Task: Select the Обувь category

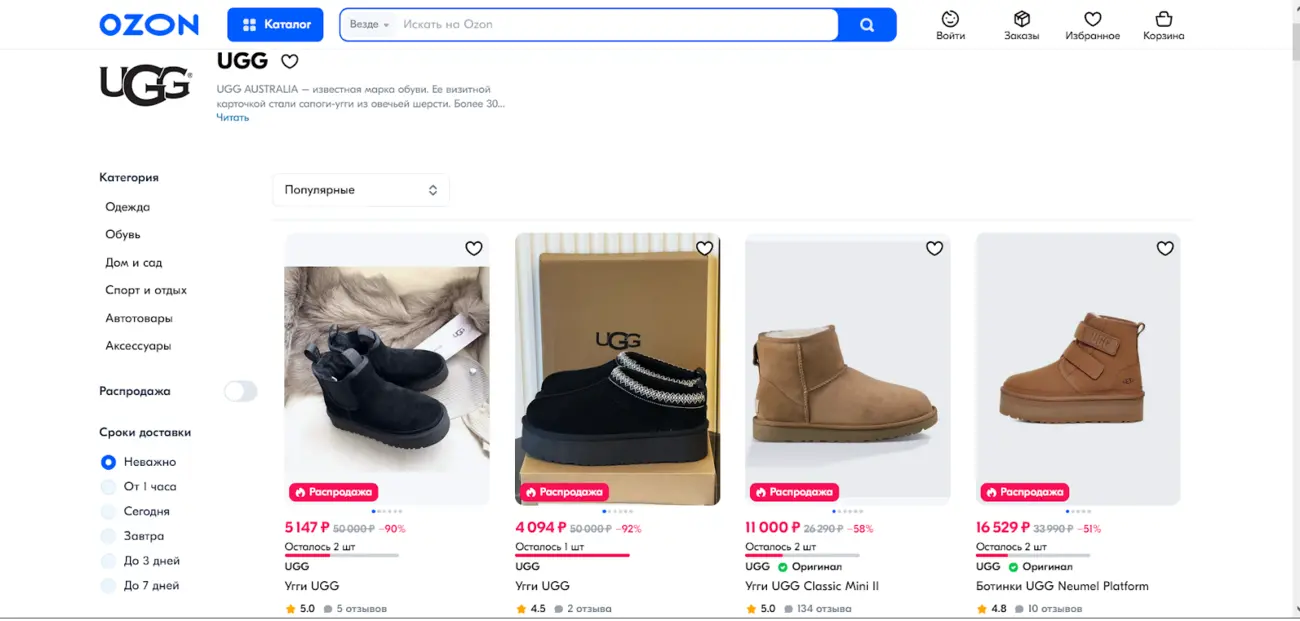Action: pyautogui.click(x=123, y=234)
